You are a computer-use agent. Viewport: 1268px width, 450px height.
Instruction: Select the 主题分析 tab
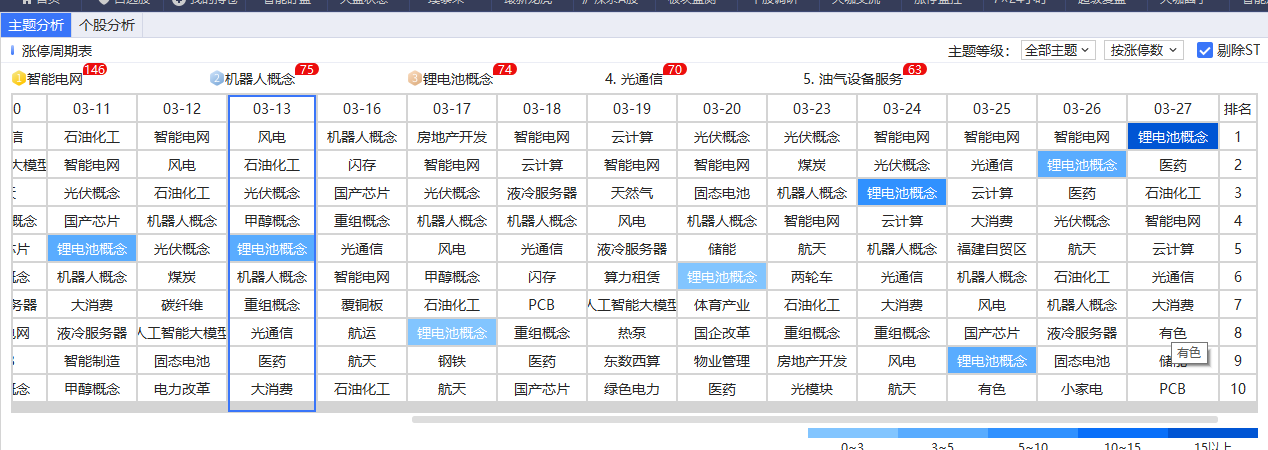[36, 25]
